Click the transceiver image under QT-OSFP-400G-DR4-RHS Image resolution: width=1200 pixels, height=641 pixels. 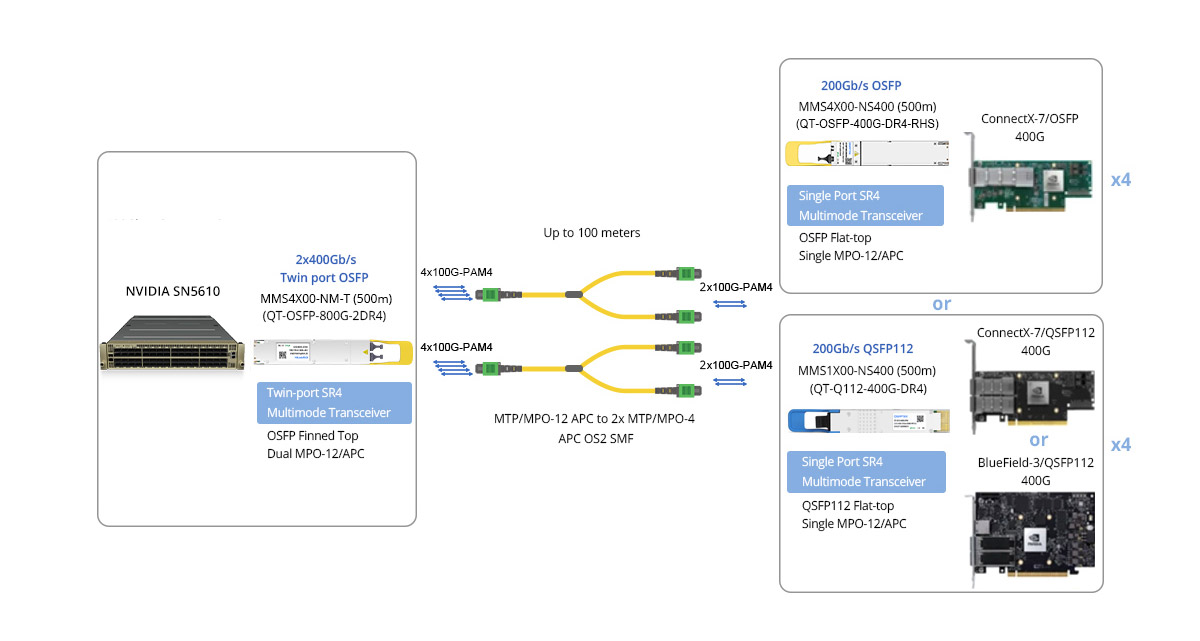coord(868,154)
